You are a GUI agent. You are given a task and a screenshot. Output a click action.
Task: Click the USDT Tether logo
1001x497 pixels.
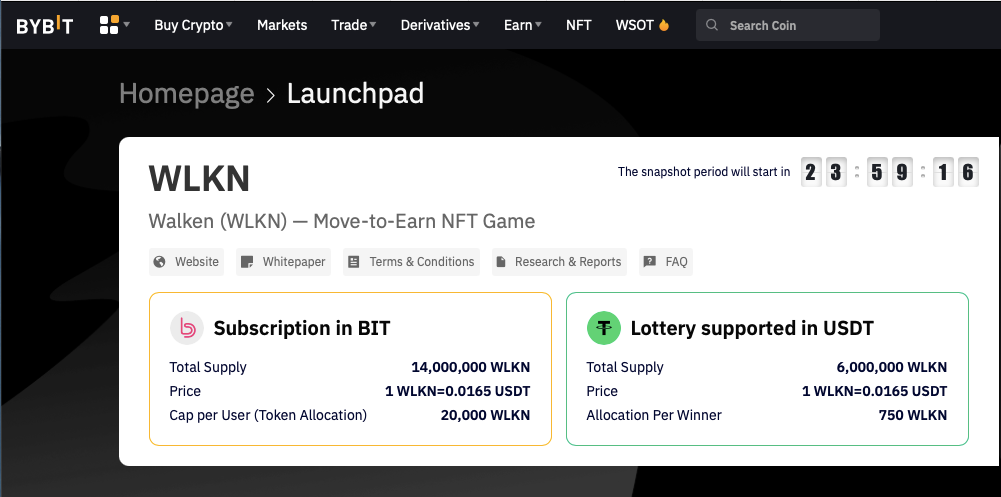point(604,329)
